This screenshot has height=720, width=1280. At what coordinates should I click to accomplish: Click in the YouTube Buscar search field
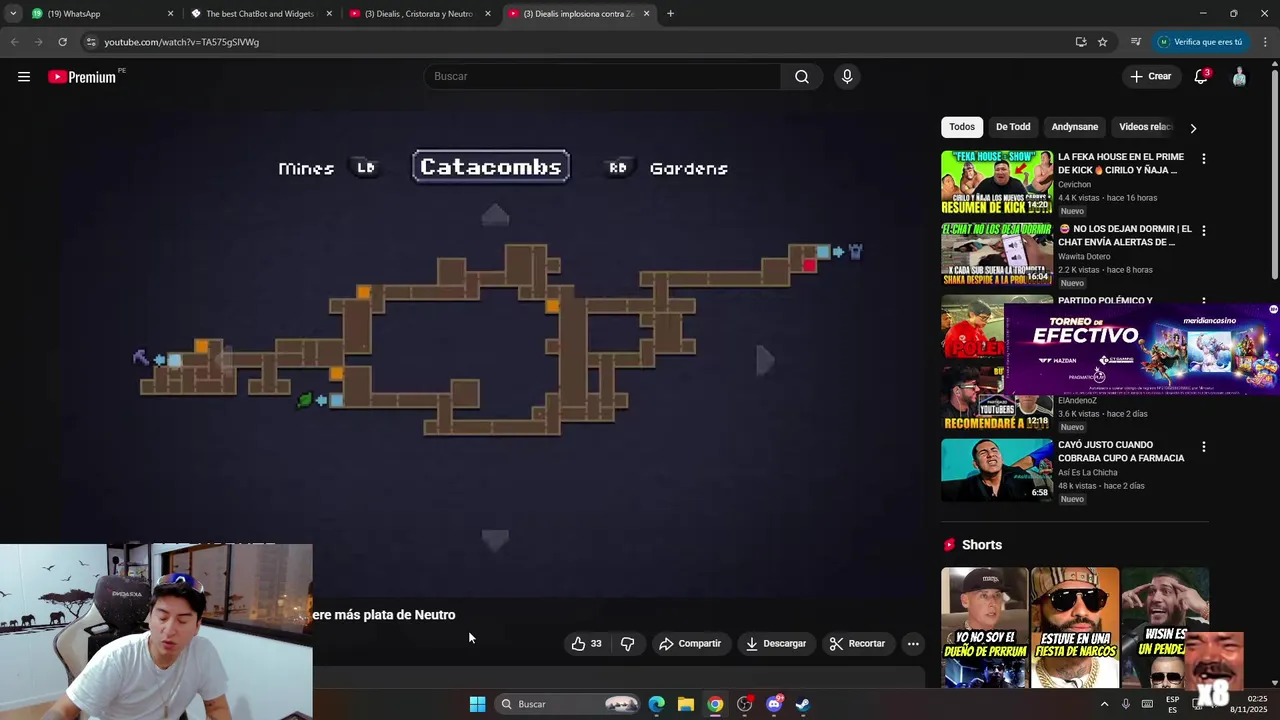tap(604, 77)
